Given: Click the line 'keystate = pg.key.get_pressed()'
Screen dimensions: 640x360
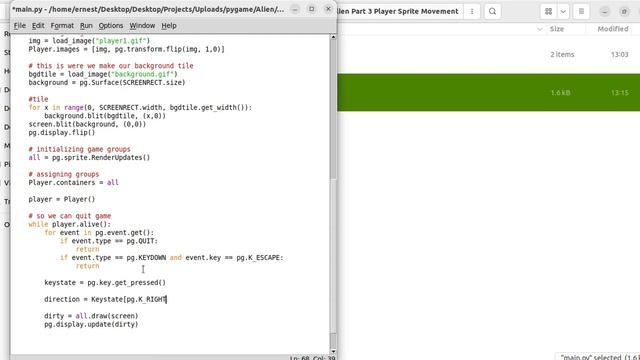Looking at the screenshot, I should tap(105, 282).
